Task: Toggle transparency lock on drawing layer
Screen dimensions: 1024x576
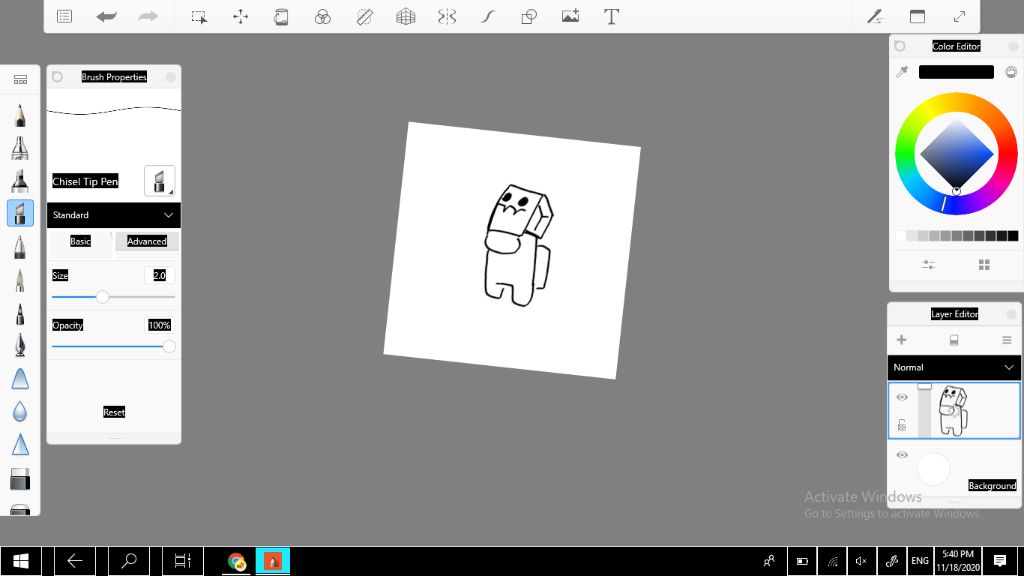Action: (x=902, y=425)
